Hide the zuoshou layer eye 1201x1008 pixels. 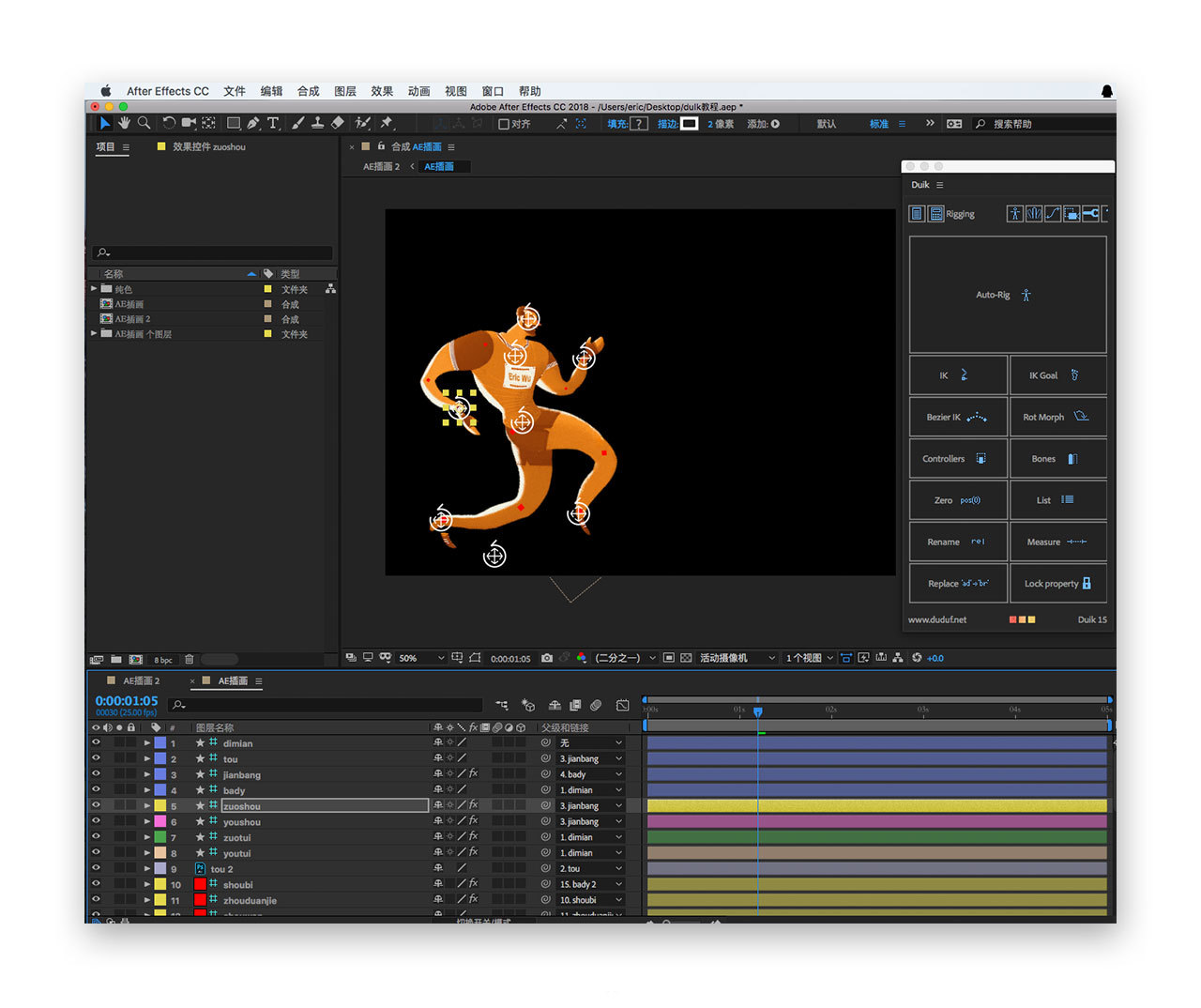96,805
